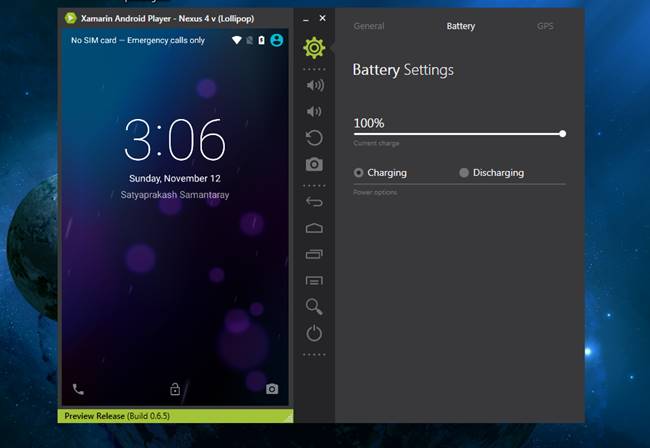Take a screenshot with camera icon
650x448 pixels.
point(314,165)
